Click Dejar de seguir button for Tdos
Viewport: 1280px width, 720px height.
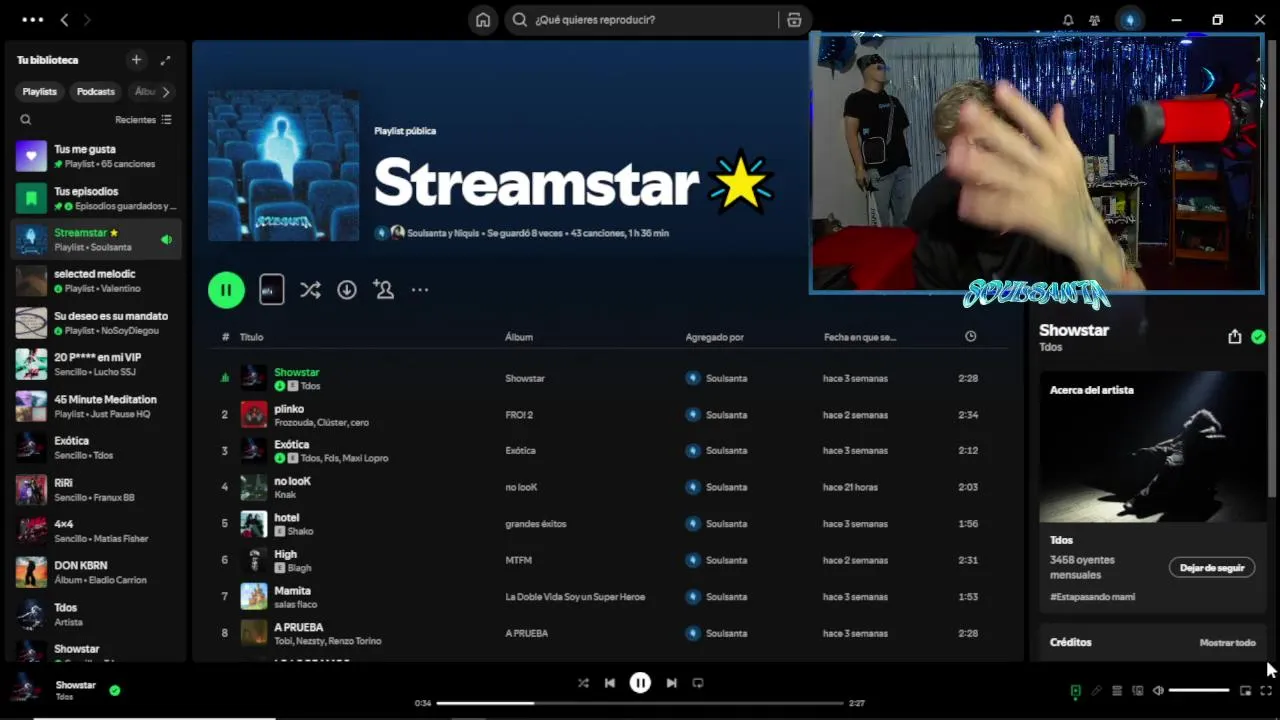pos(1212,567)
